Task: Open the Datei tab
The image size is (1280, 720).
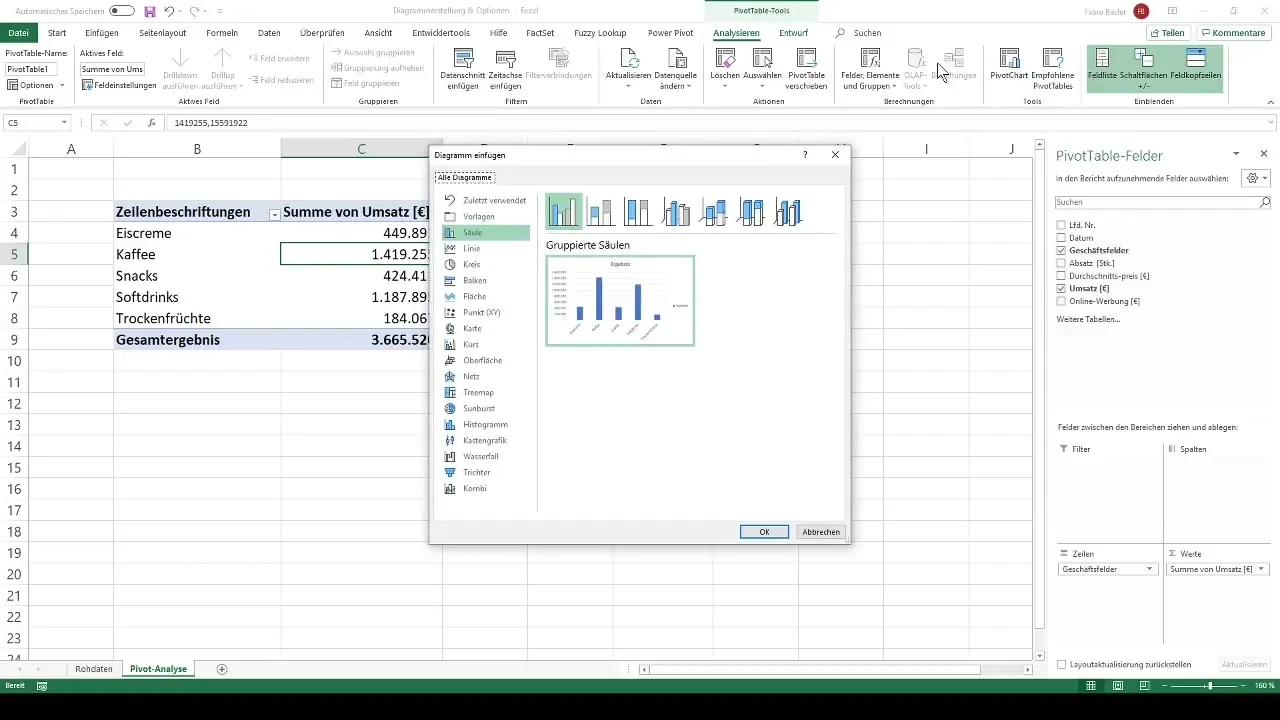Action: (x=18, y=33)
